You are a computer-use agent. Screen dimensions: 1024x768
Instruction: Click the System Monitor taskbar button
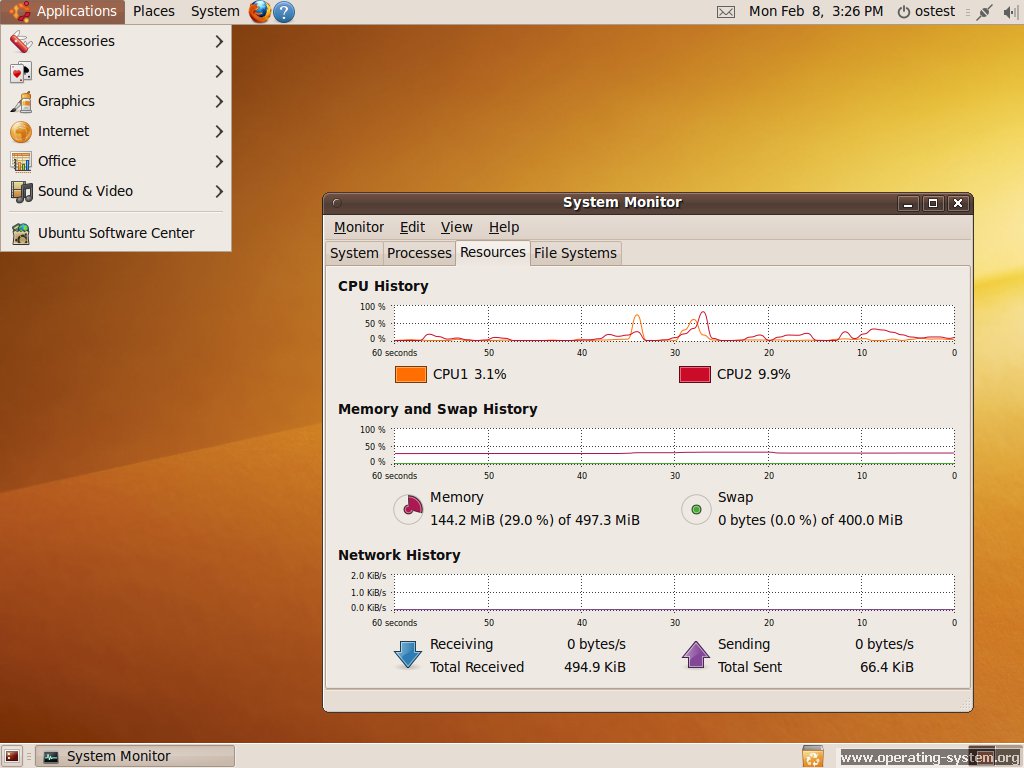click(x=135, y=756)
